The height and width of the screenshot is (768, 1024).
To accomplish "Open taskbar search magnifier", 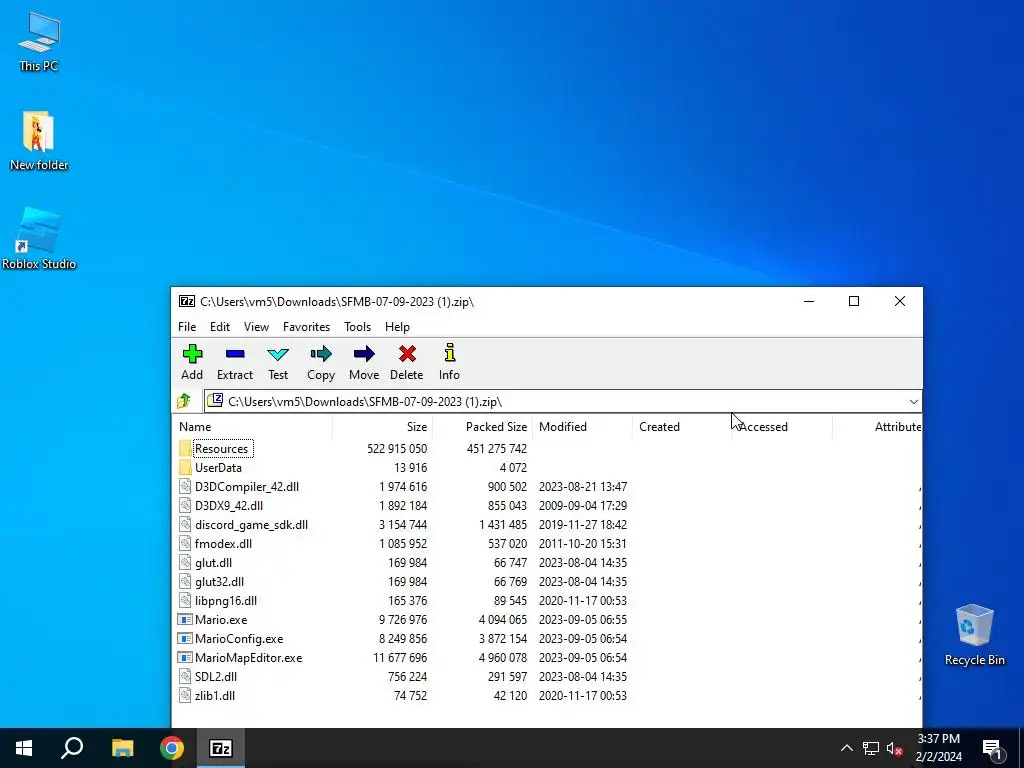I will pos(72,748).
